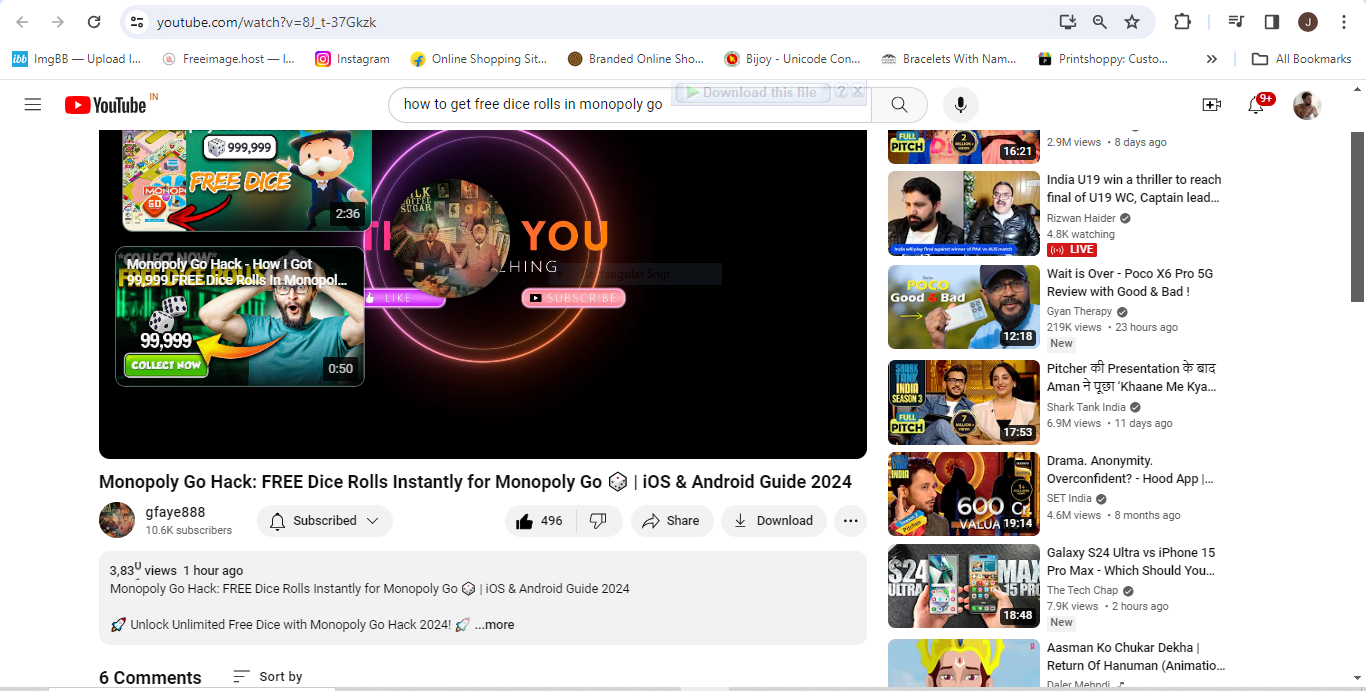Image resolution: width=1366 pixels, height=691 pixels.
Task: Share the video
Action: (671, 521)
